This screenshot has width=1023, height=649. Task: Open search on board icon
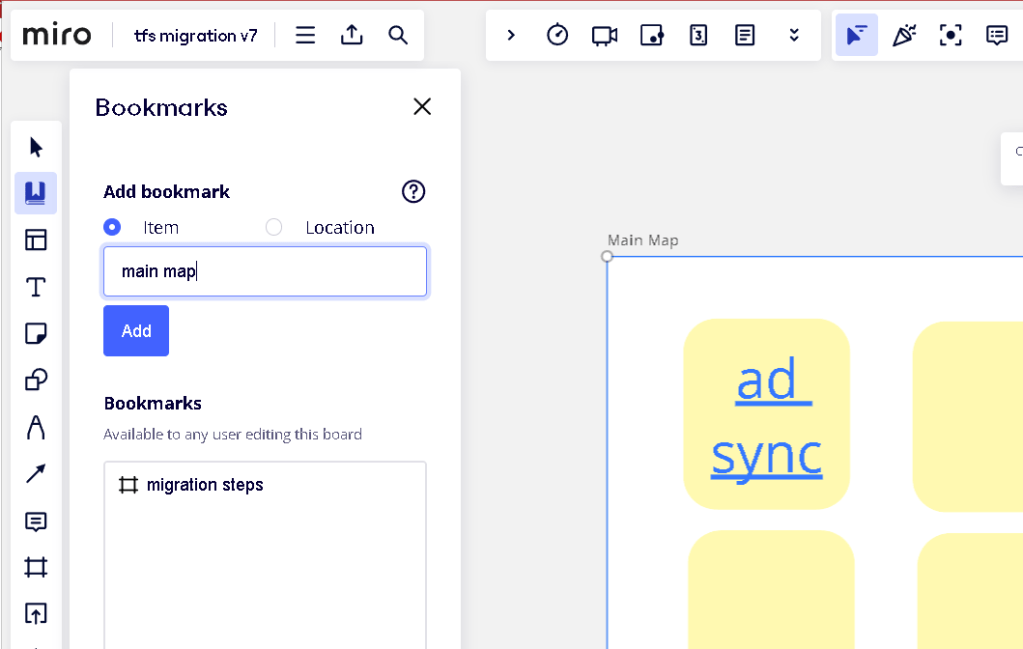click(398, 35)
